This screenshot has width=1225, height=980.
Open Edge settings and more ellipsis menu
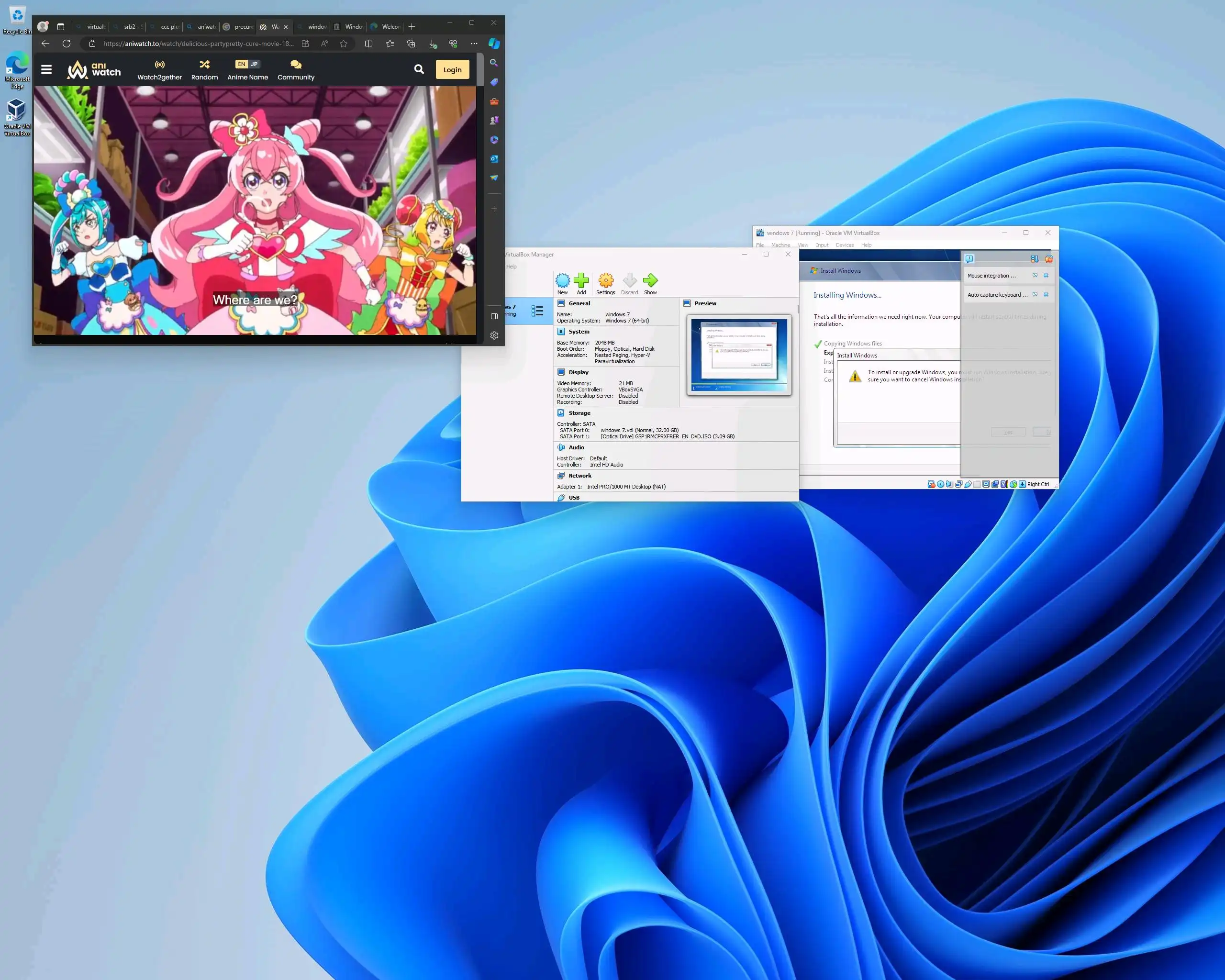(474, 44)
